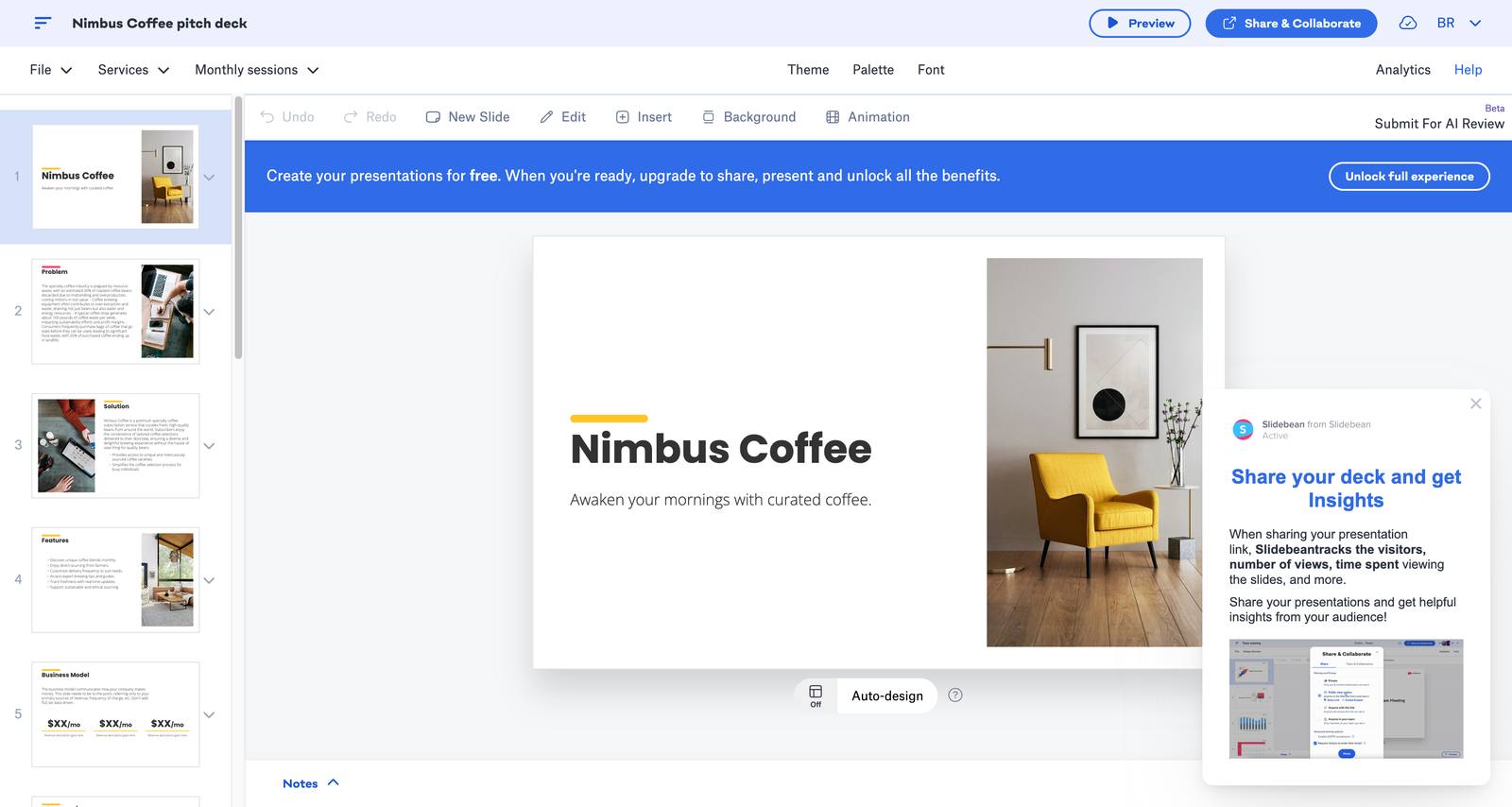
Task: Toggle the Auto-design Off switch
Action: (816, 696)
